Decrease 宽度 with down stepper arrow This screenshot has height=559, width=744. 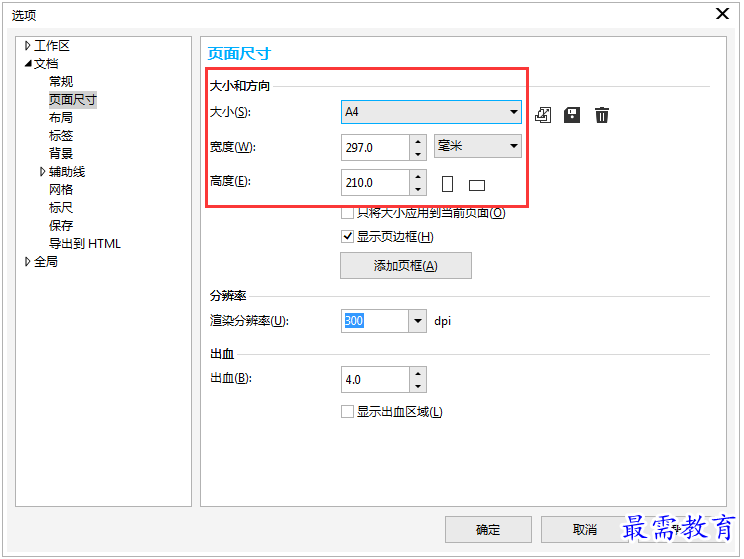(418, 154)
